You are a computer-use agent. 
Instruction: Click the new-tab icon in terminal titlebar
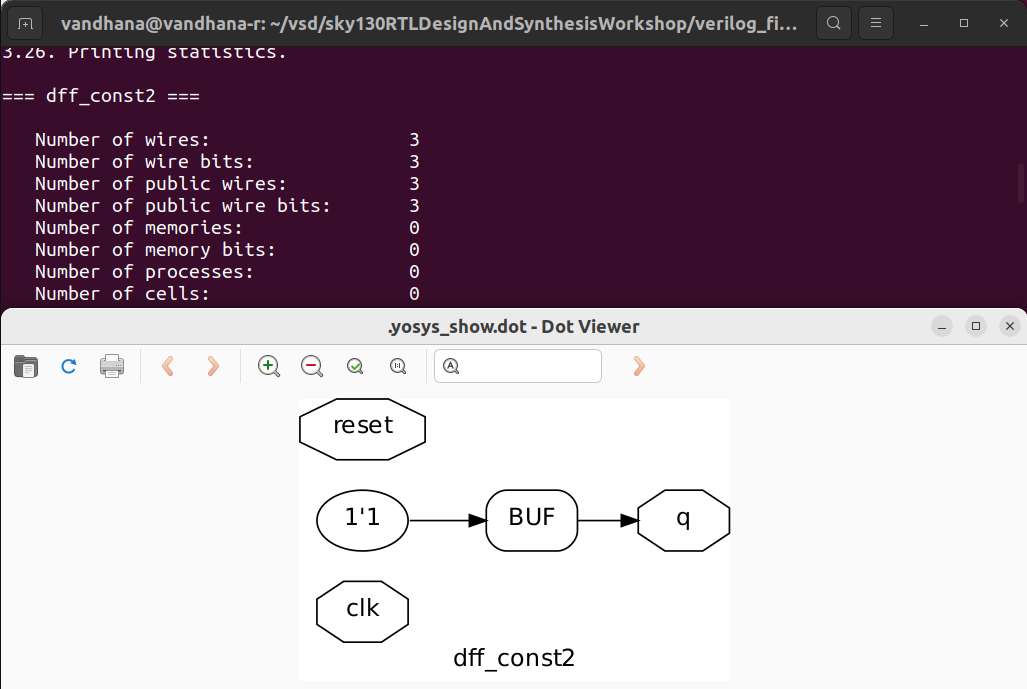24,23
